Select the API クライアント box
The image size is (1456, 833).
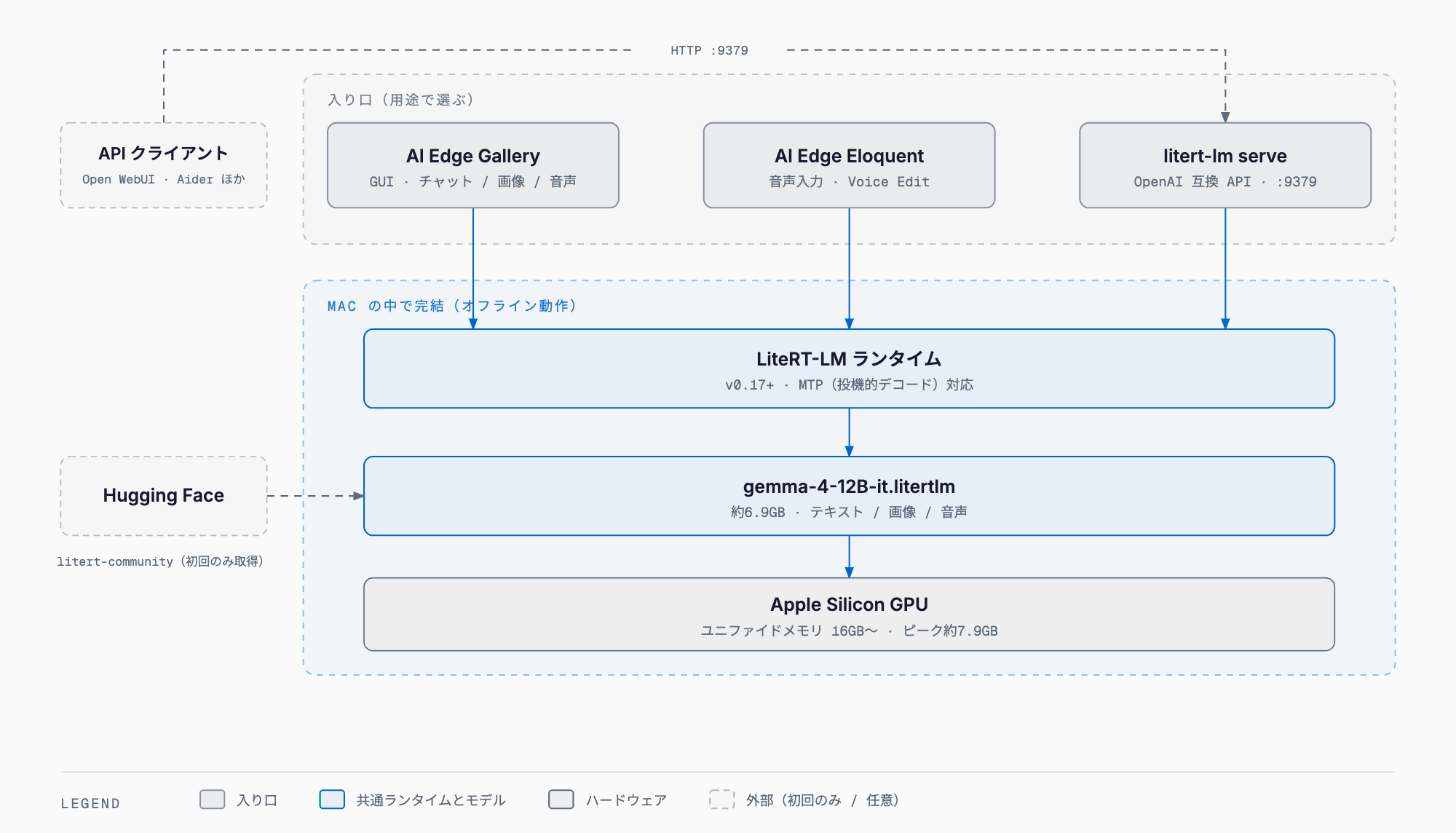[x=164, y=165]
